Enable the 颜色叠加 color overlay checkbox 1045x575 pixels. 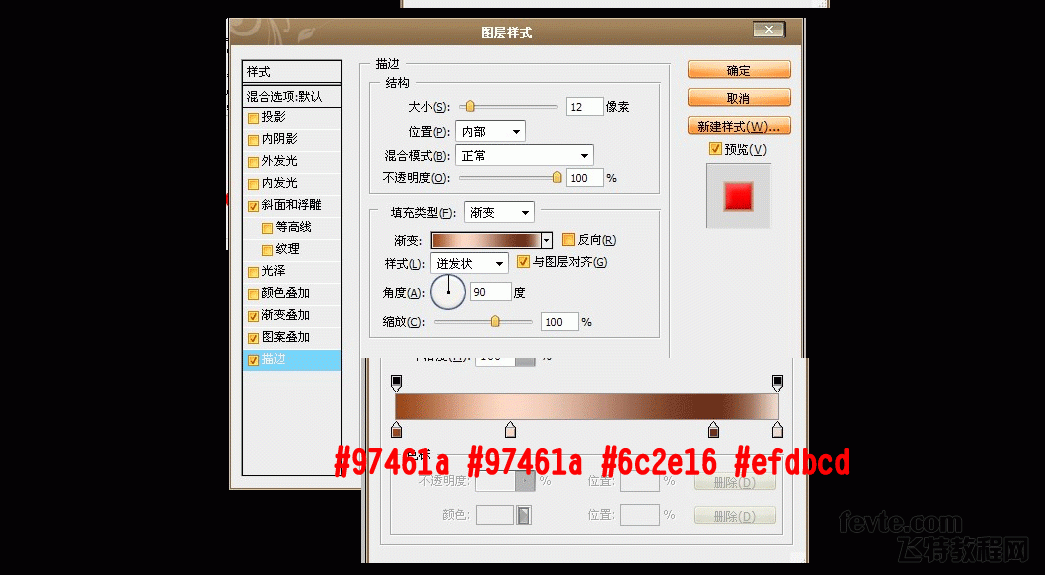pyautogui.click(x=253, y=294)
